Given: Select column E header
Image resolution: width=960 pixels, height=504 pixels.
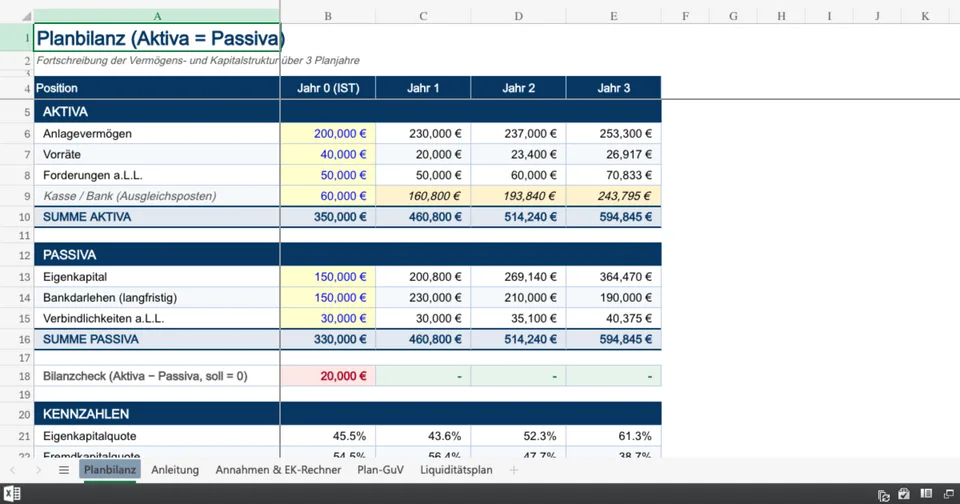Looking at the screenshot, I should pos(613,17).
